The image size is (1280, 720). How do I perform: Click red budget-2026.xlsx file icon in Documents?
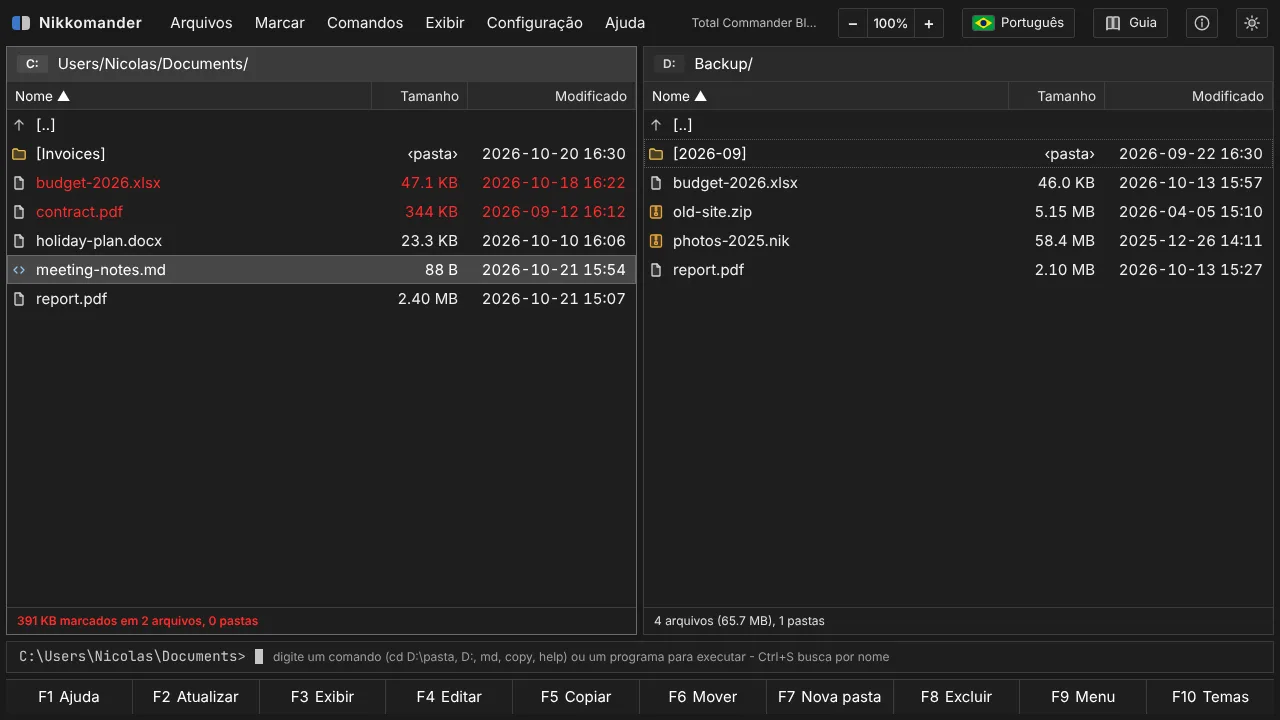[x=19, y=183]
